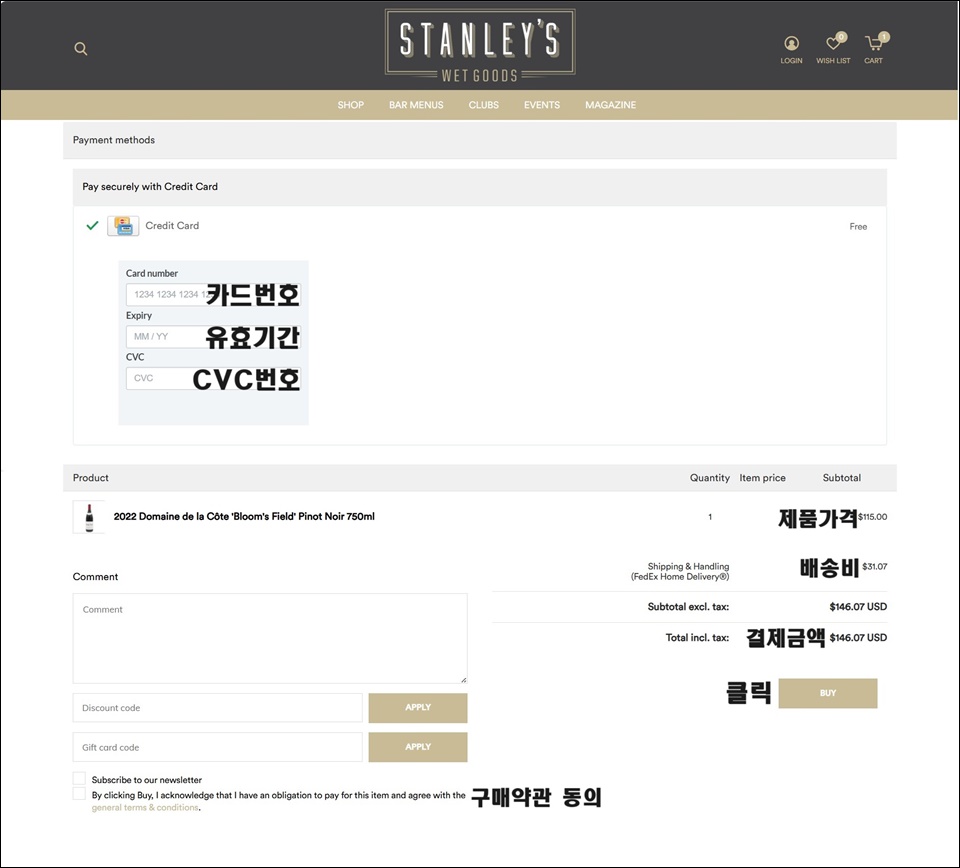Click the Item price column header

(x=762, y=478)
